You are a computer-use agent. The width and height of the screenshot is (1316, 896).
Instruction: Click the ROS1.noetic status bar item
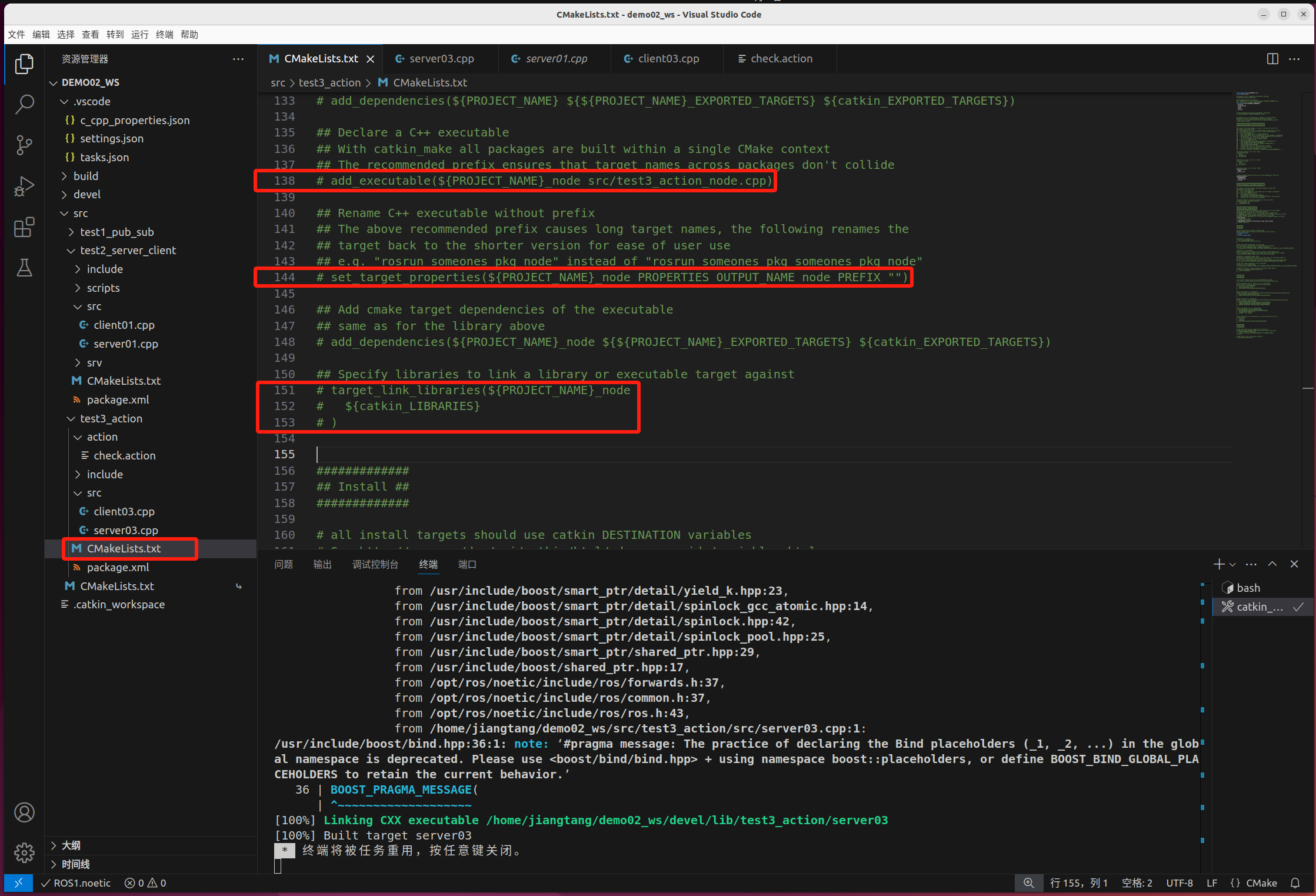[76, 883]
